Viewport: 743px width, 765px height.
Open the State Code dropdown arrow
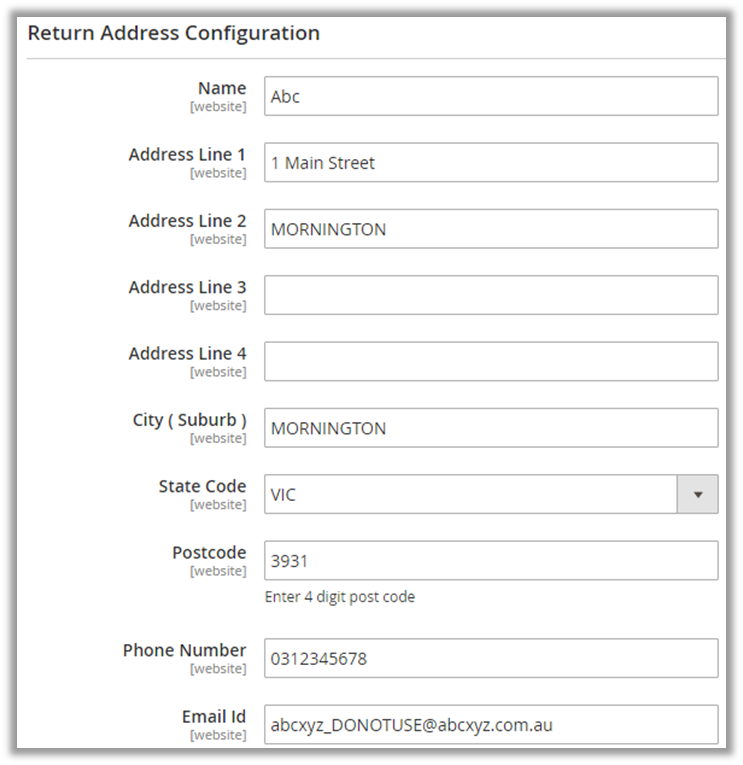(698, 494)
